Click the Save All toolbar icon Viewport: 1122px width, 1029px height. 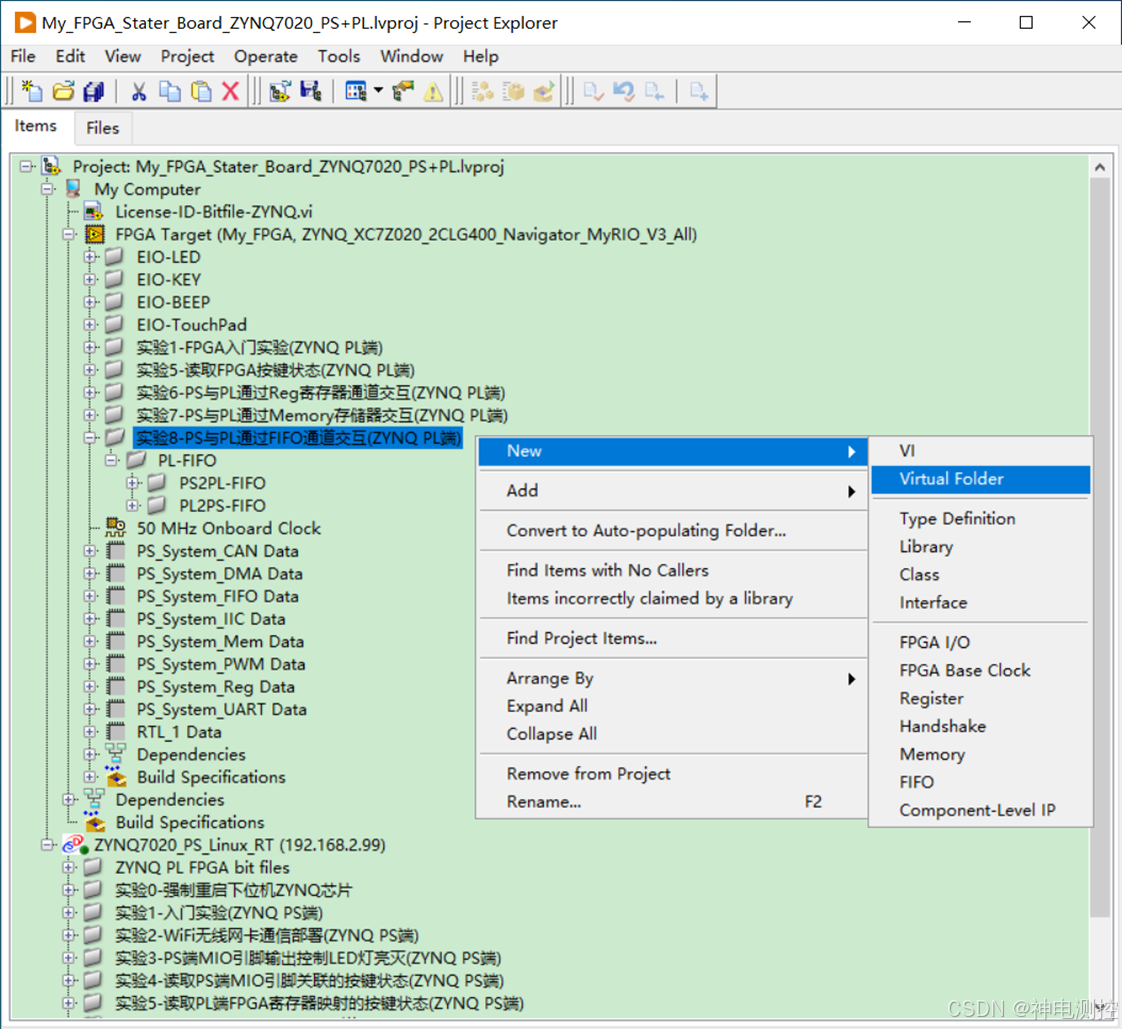pos(94,91)
